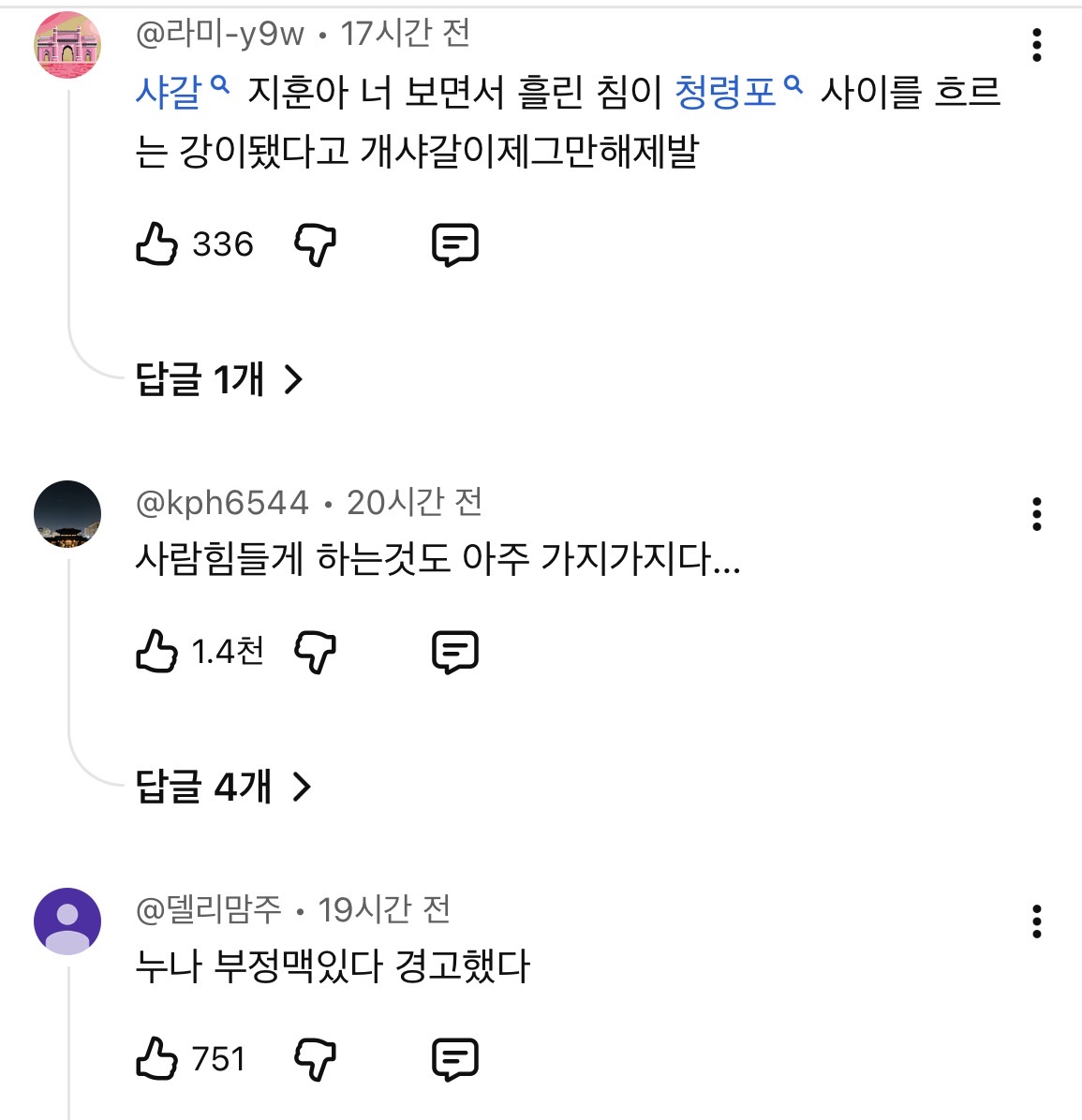Open @kph6544 night palace profile picture
The width and height of the screenshot is (1082, 1120).
tap(67, 514)
